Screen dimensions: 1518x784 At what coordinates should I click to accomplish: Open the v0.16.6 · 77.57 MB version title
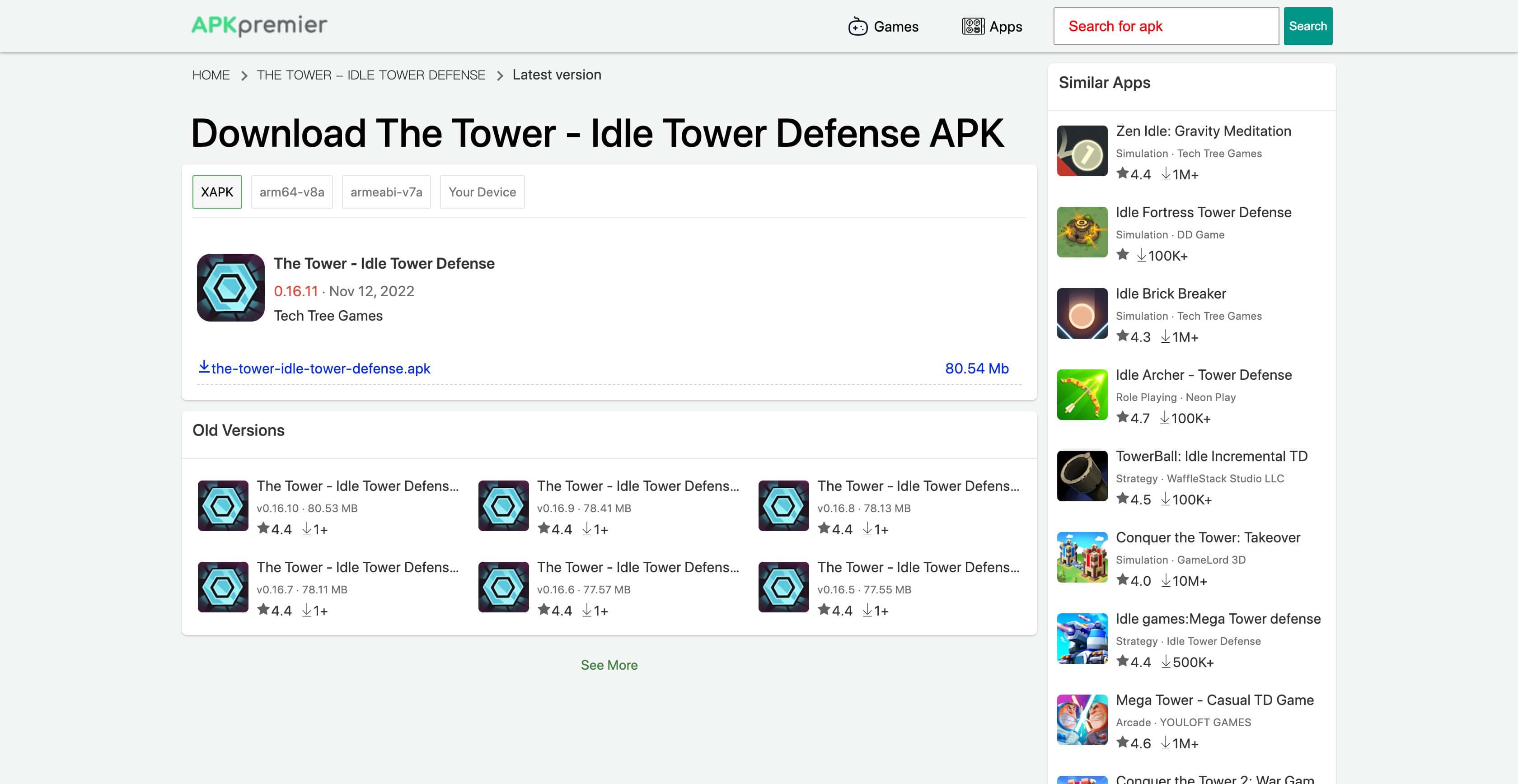click(637, 567)
